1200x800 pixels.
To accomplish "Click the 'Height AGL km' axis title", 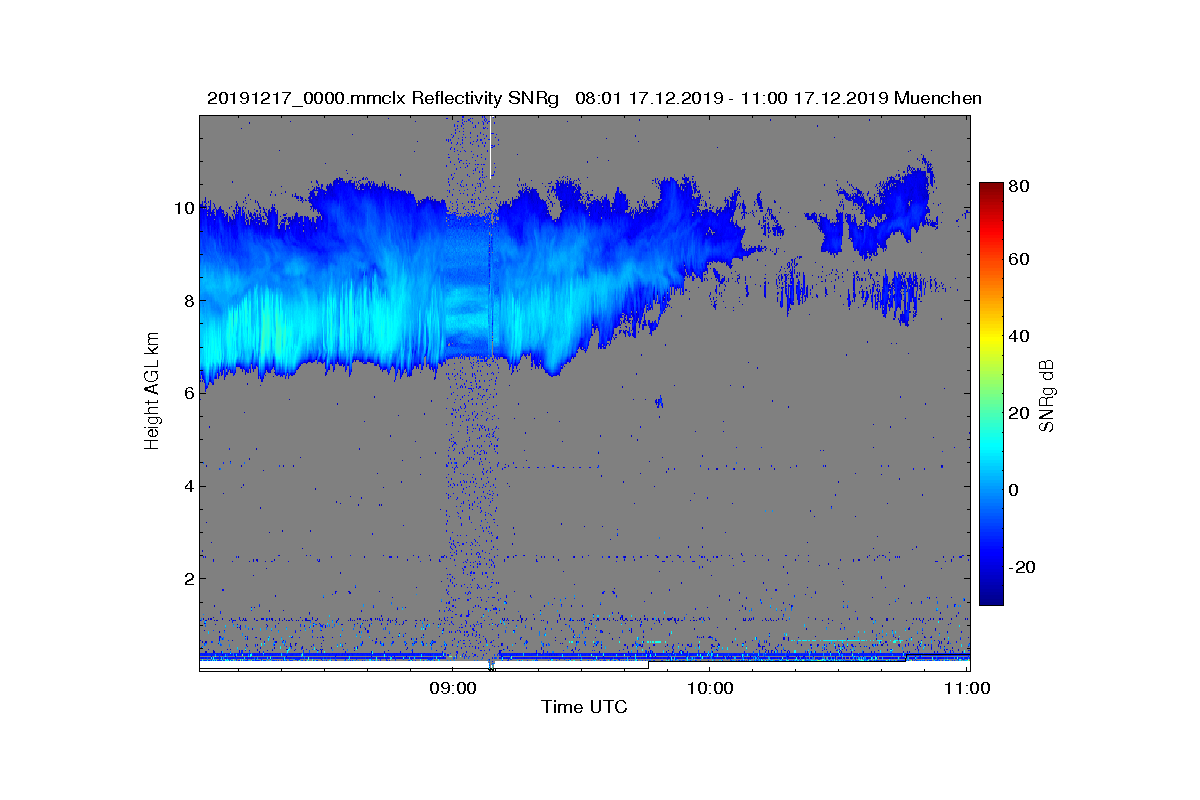I will click(x=152, y=391).
